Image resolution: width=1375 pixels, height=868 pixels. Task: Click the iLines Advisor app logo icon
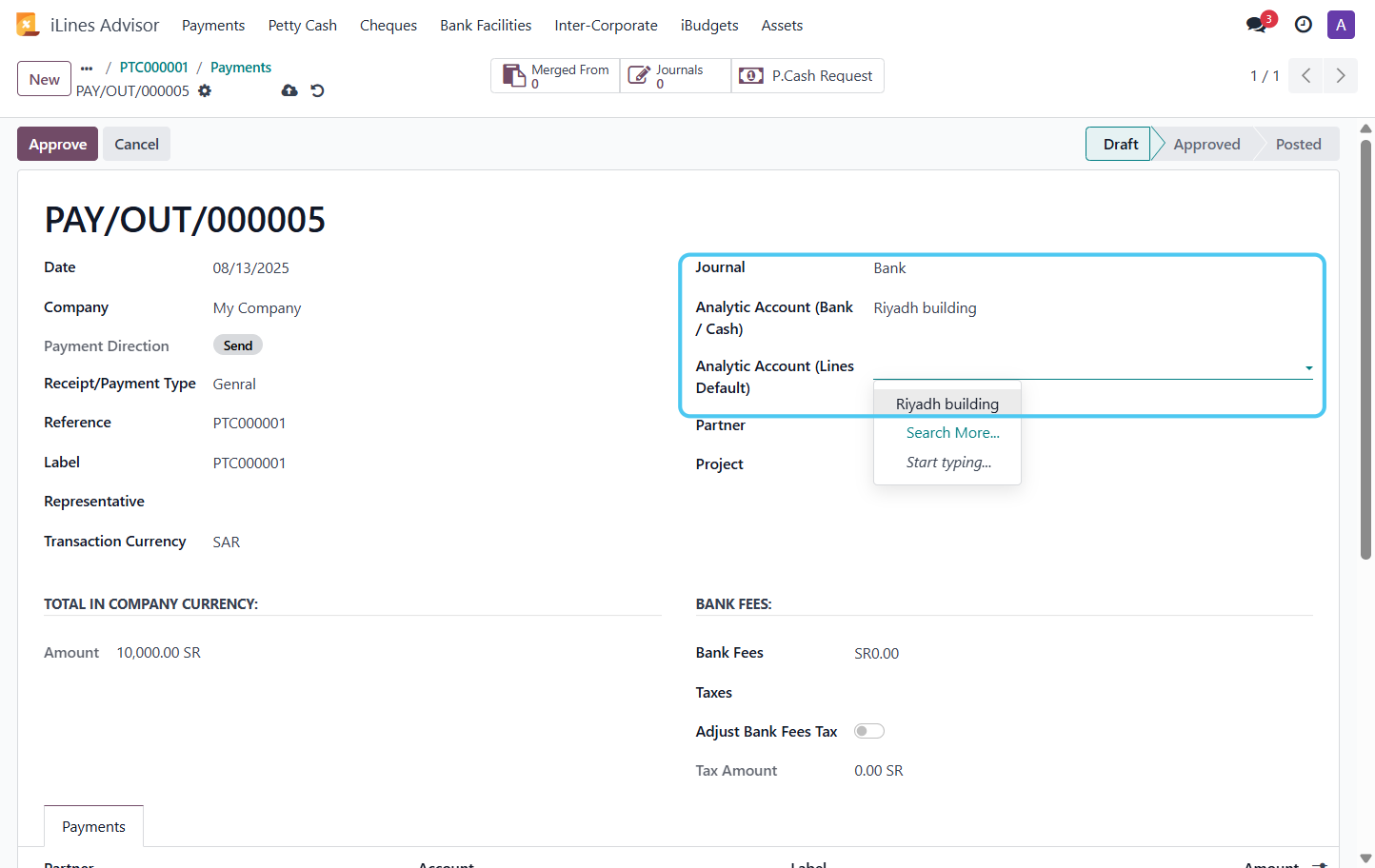tap(27, 25)
